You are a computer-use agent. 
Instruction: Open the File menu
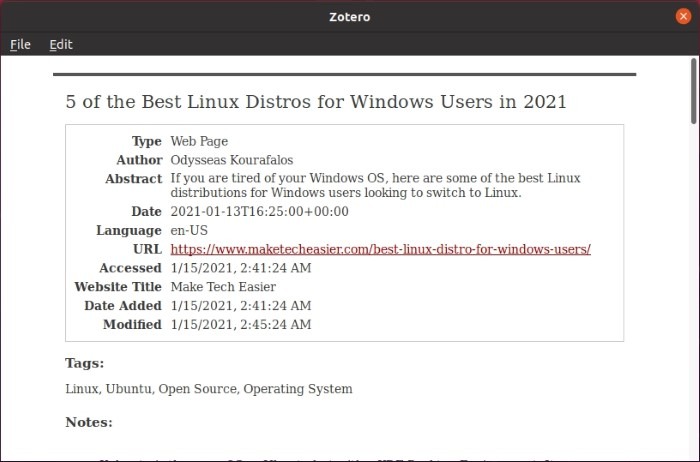(20, 45)
